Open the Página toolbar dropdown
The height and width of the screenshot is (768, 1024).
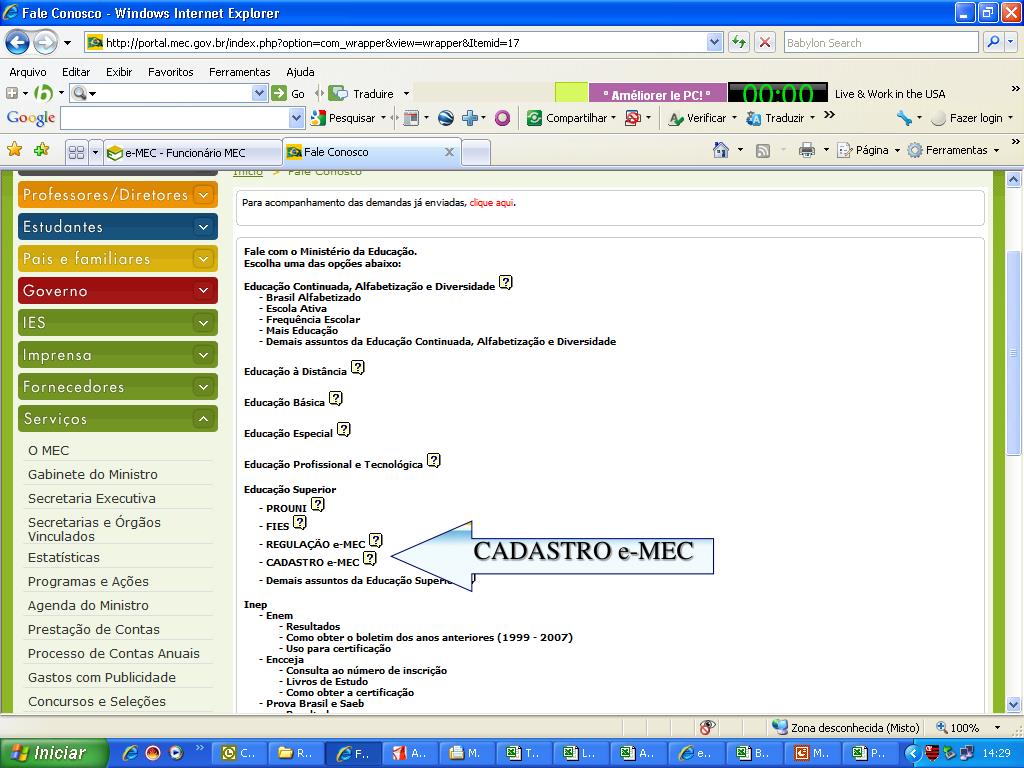pyautogui.click(x=869, y=150)
